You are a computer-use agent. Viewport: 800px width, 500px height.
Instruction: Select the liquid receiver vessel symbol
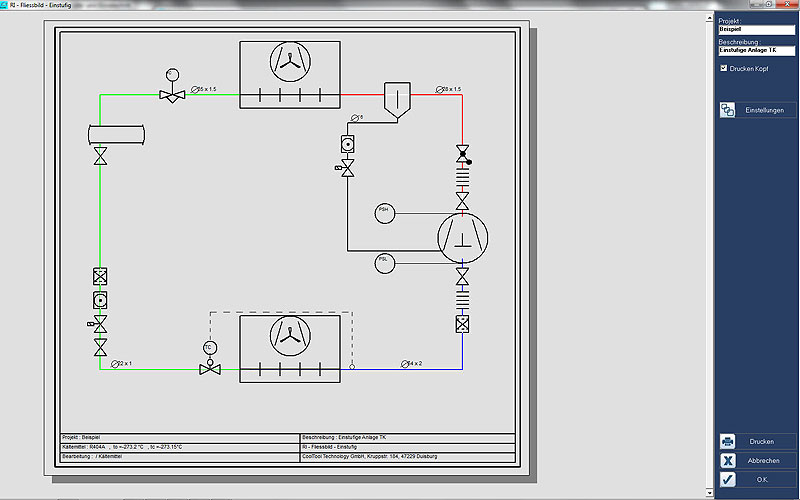tap(116, 133)
